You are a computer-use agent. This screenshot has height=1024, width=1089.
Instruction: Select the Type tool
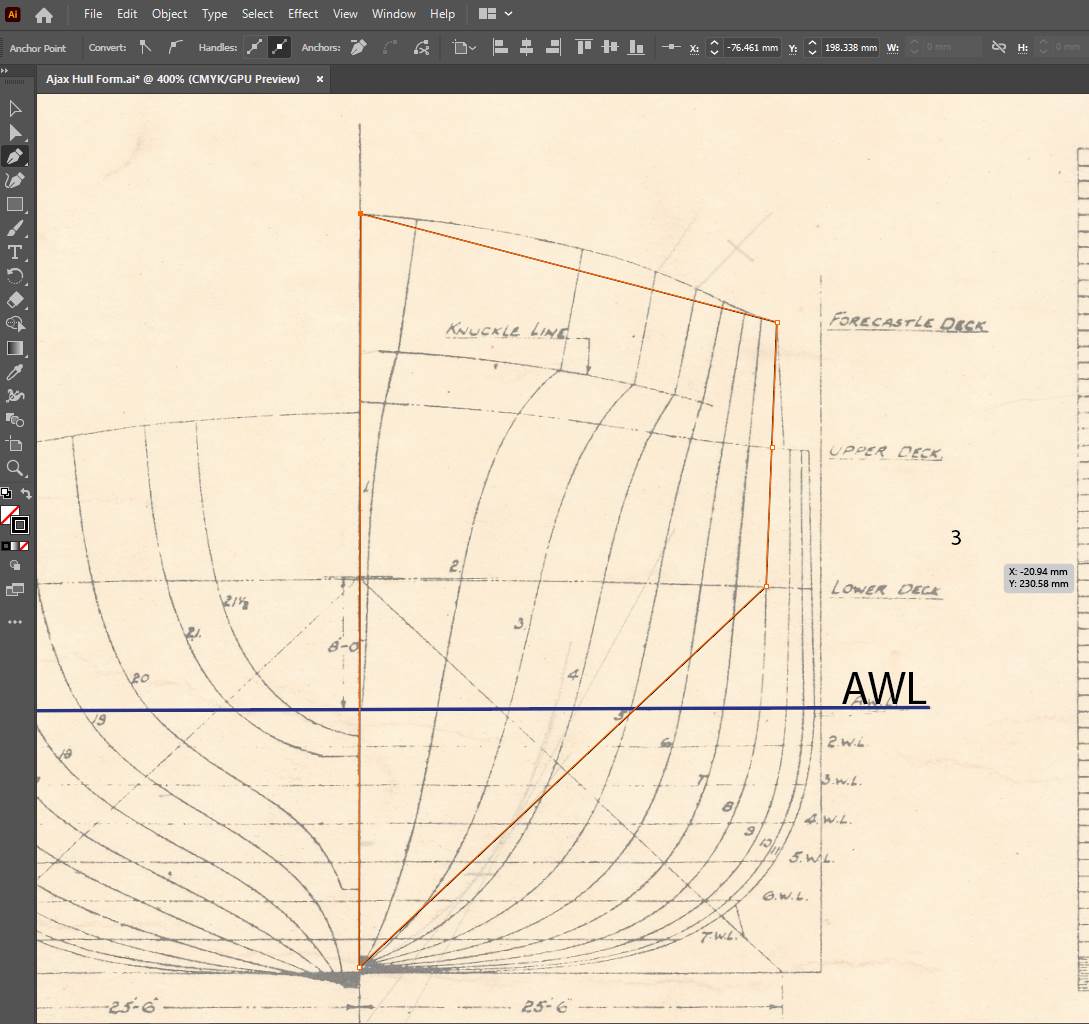15,252
